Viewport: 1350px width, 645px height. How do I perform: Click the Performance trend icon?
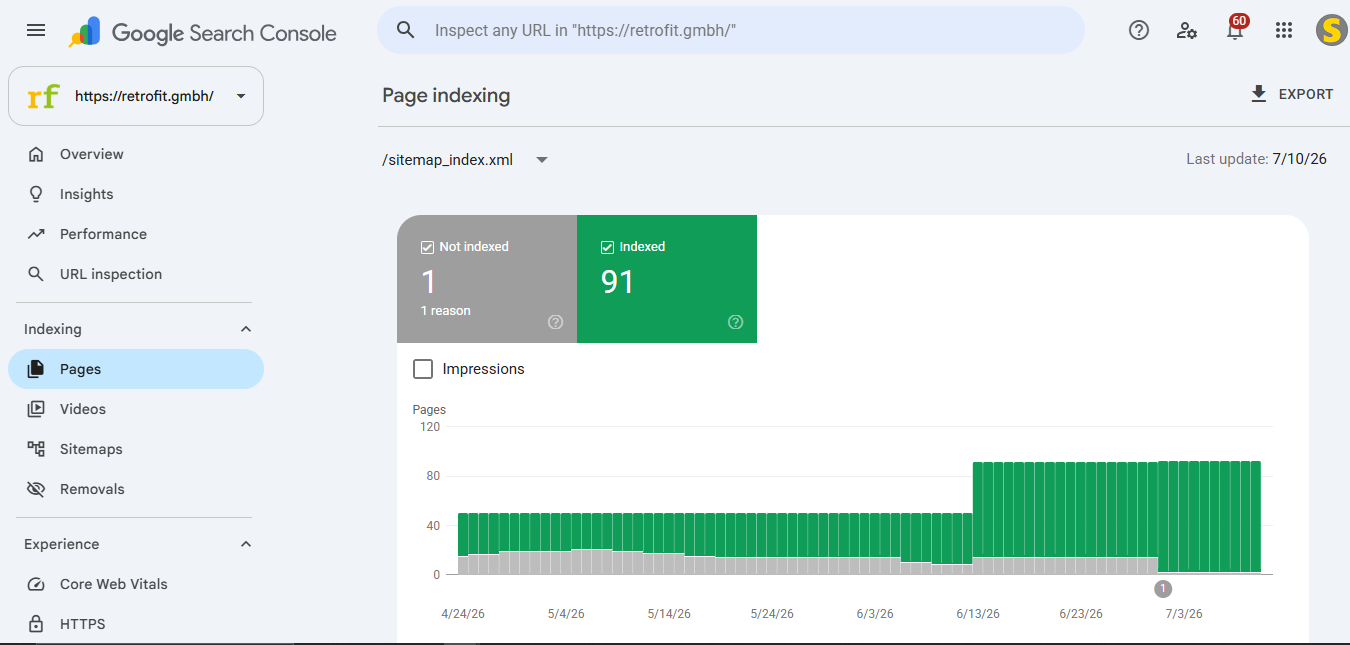point(36,234)
